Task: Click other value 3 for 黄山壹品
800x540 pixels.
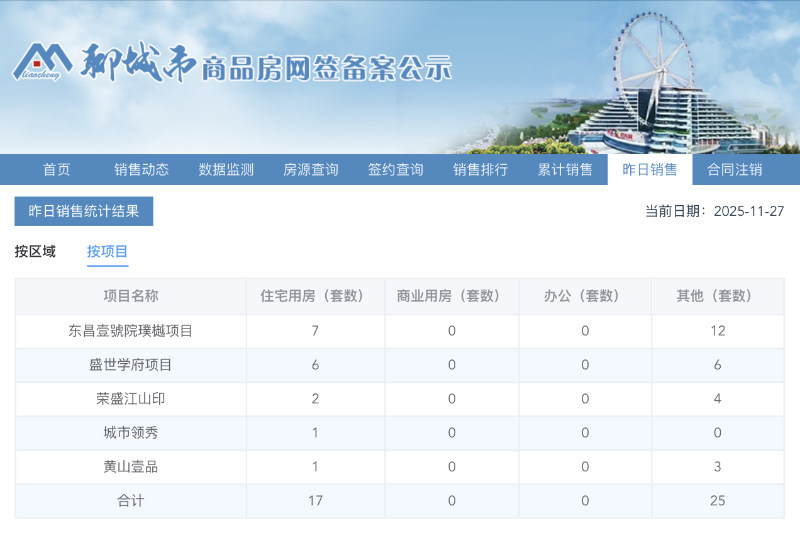Action: click(717, 467)
